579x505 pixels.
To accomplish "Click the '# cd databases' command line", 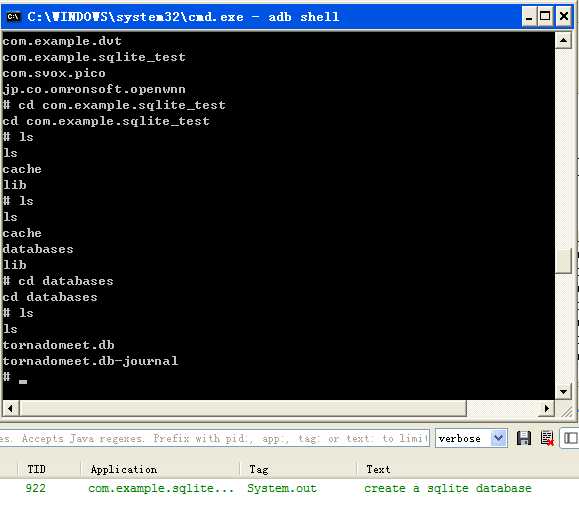I will click(x=58, y=281).
